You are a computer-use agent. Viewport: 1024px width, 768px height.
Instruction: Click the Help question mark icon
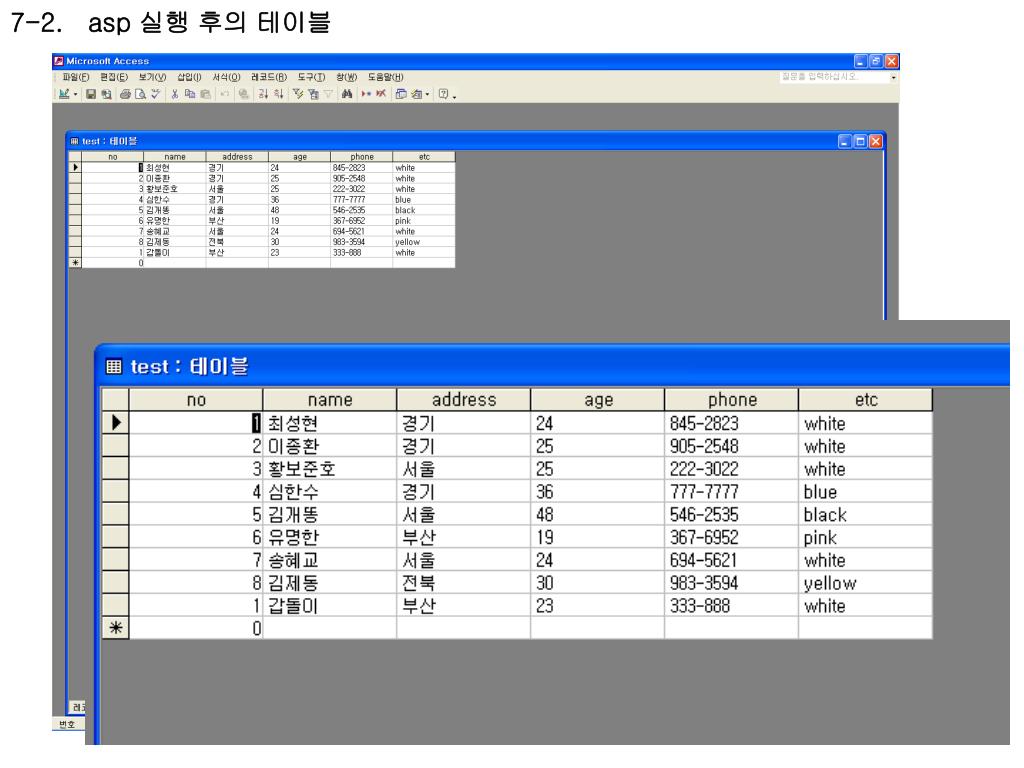(x=443, y=94)
